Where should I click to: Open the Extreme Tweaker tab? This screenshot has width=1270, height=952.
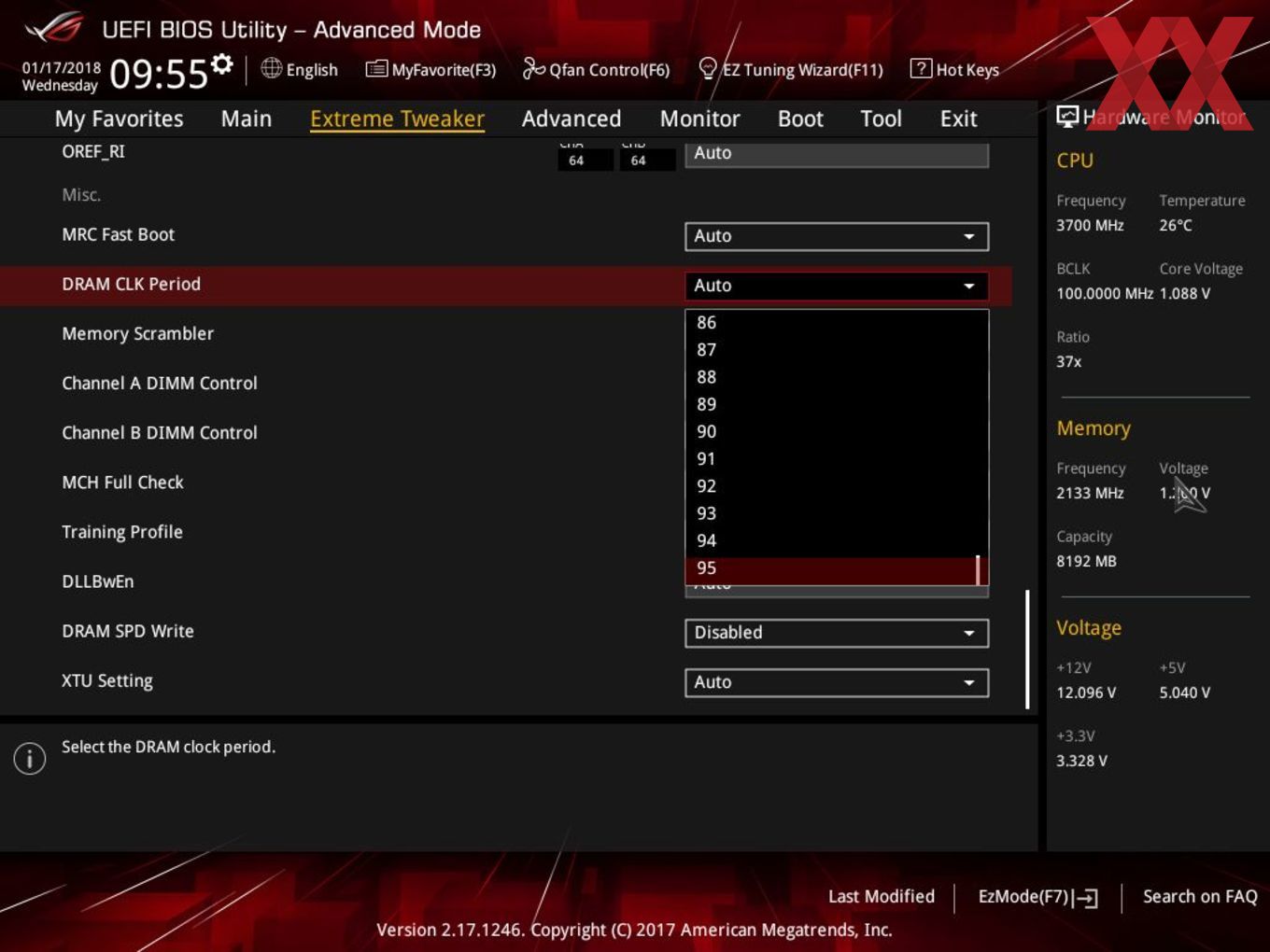(397, 119)
